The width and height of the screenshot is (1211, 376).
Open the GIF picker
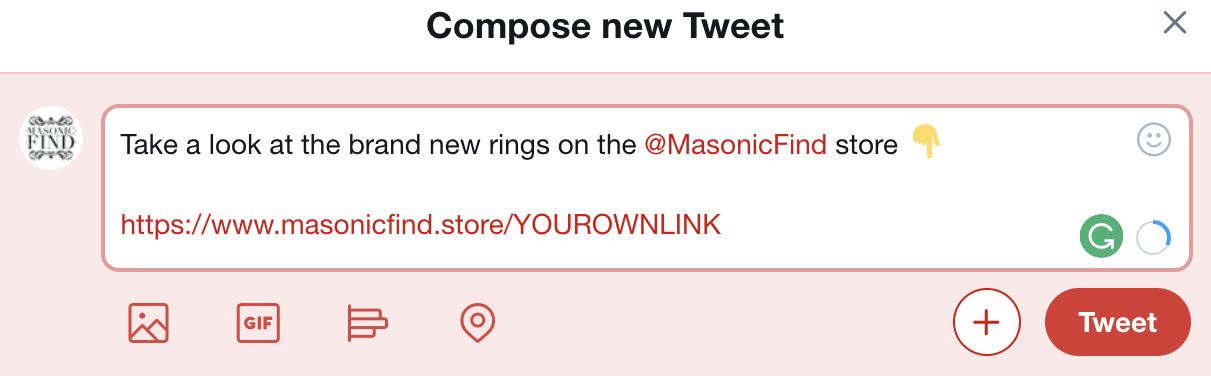click(x=258, y=323)
